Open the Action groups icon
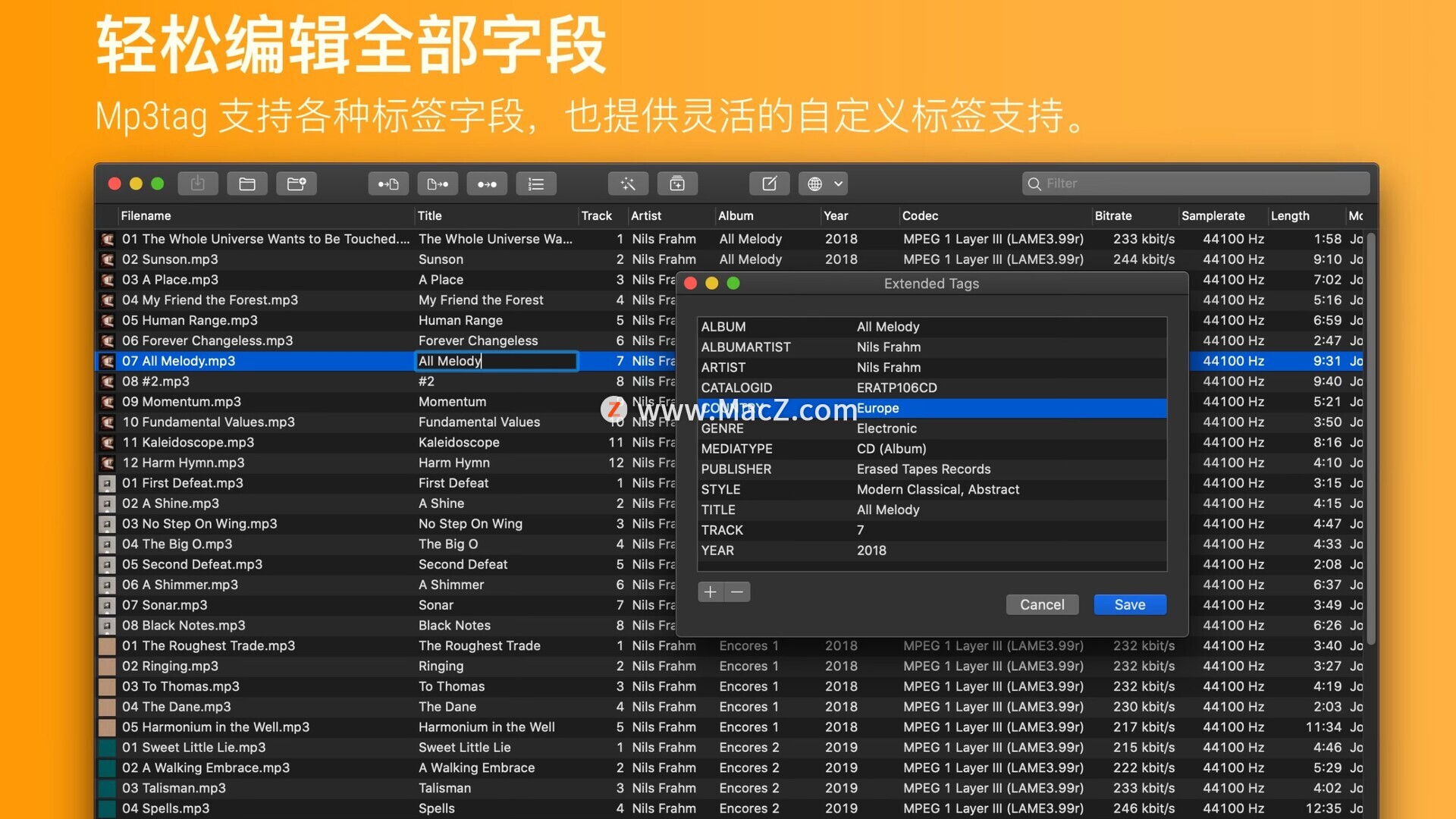The image size is (1456, 819). (x=677, y=184)
